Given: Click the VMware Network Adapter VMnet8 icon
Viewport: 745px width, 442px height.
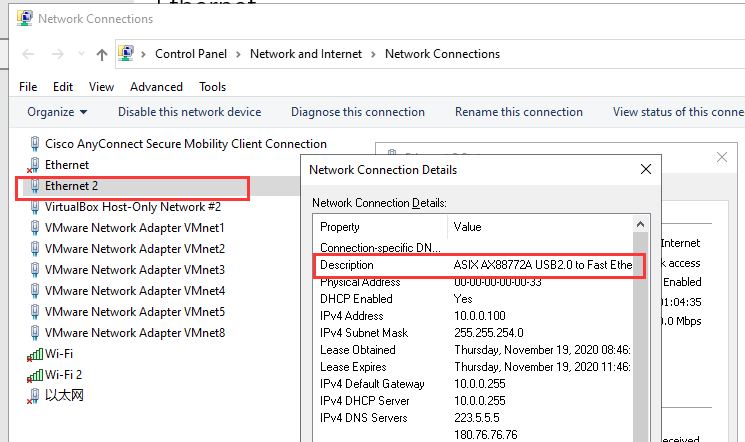Looking at the screenshot, I should (x=35, y=333).
